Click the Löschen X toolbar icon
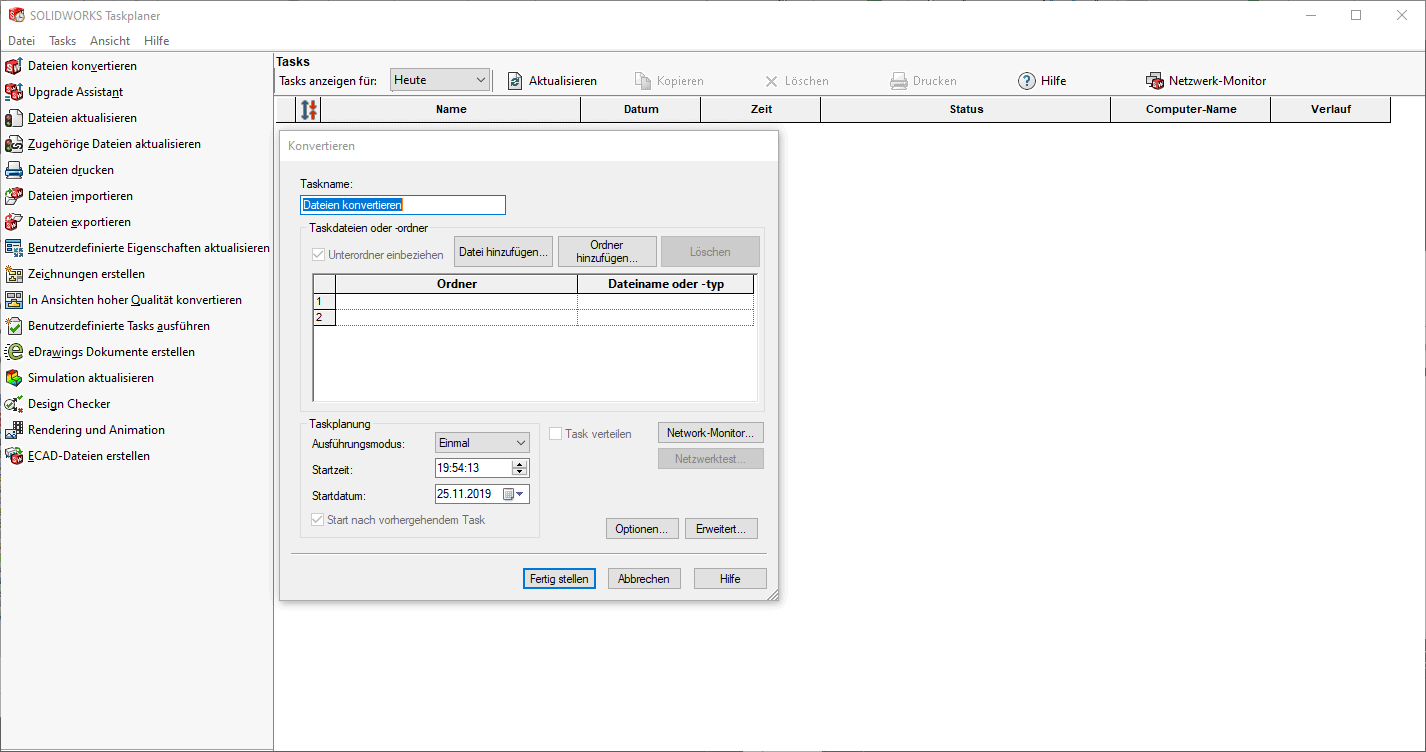The width and height of the screenshot is (1426, 752). point(771,81)
